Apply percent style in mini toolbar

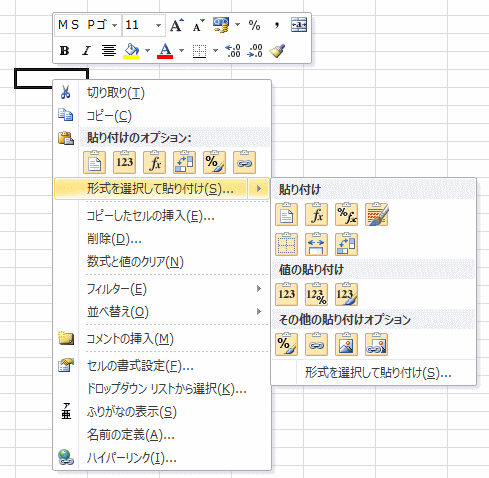click(254, 25)
